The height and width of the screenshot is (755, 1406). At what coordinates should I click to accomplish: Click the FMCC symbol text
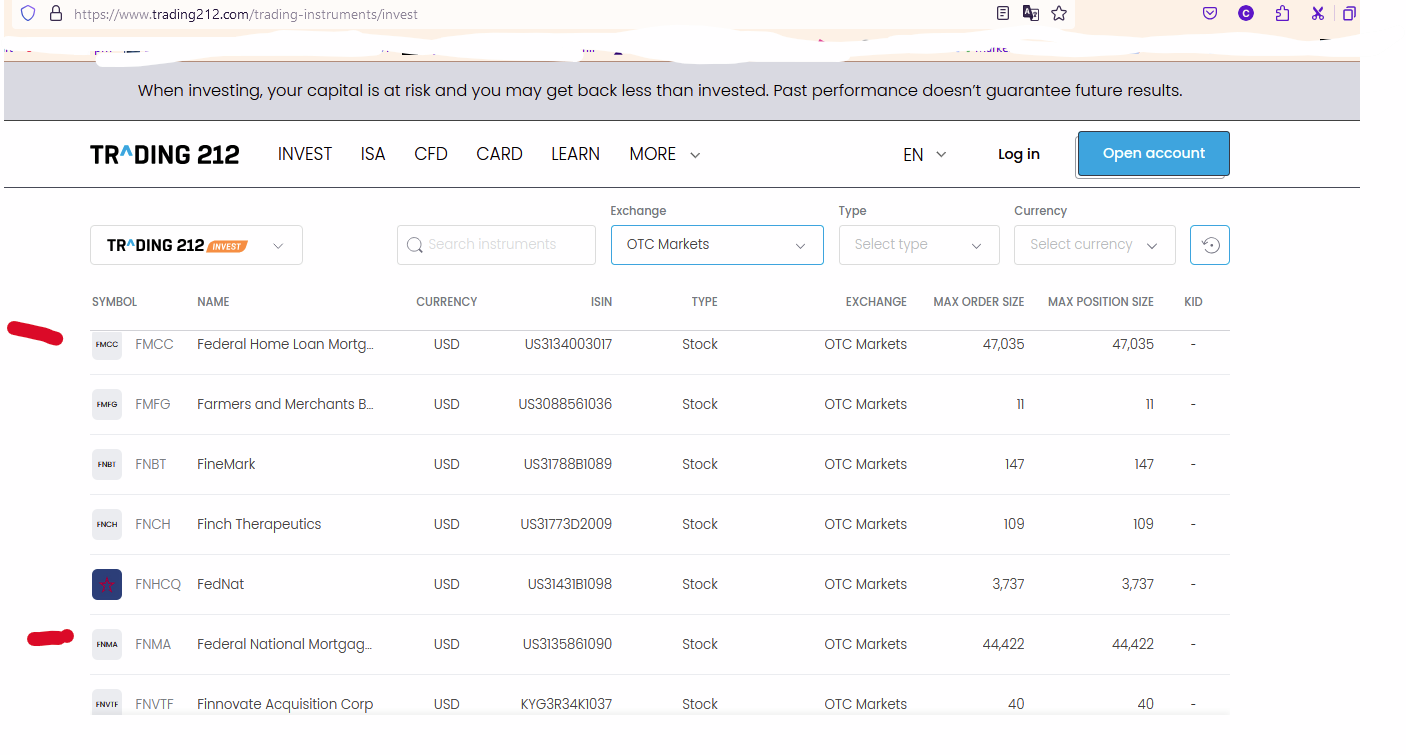point(154,344)
